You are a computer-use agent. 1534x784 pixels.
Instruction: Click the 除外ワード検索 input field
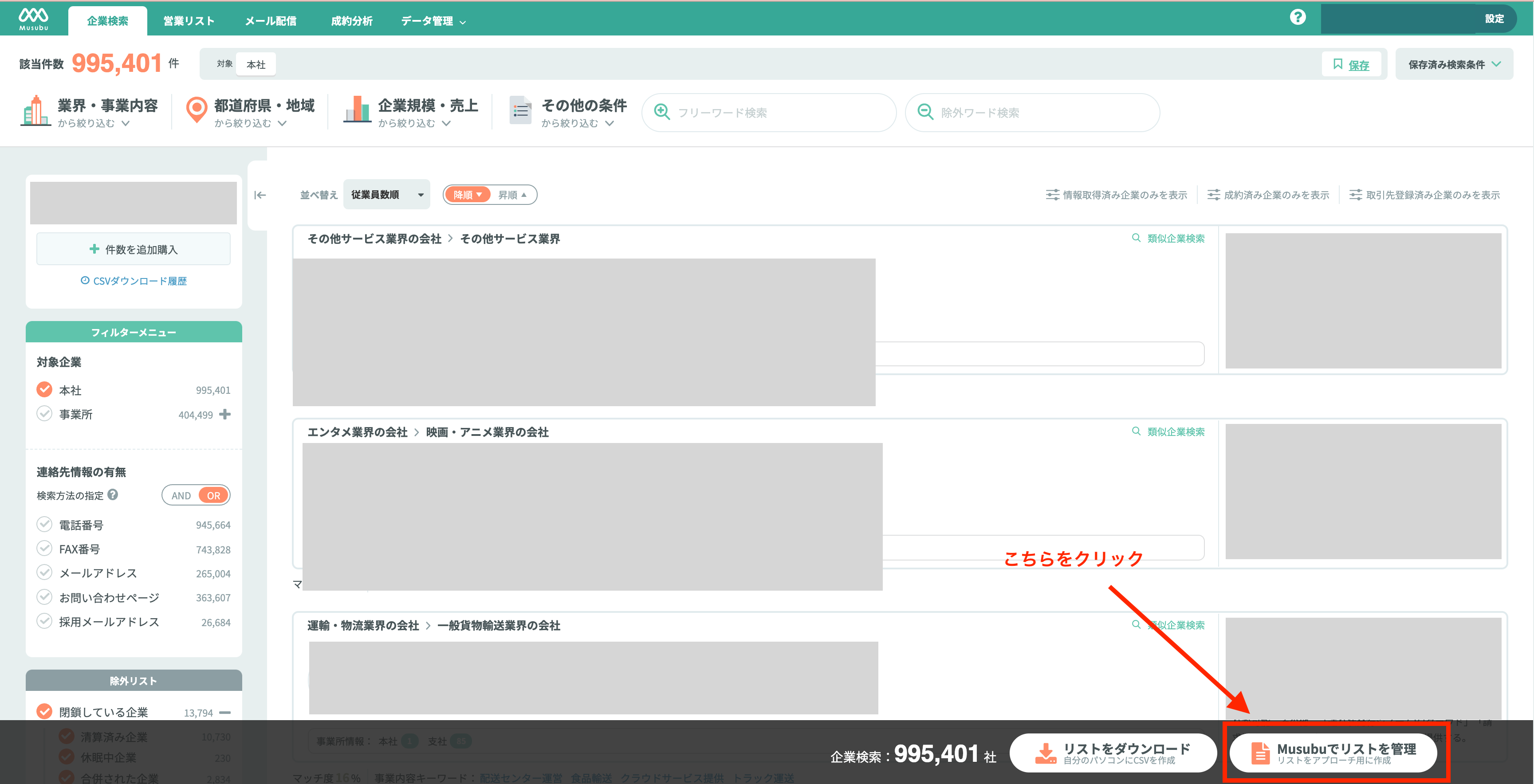coord(1032,113)
